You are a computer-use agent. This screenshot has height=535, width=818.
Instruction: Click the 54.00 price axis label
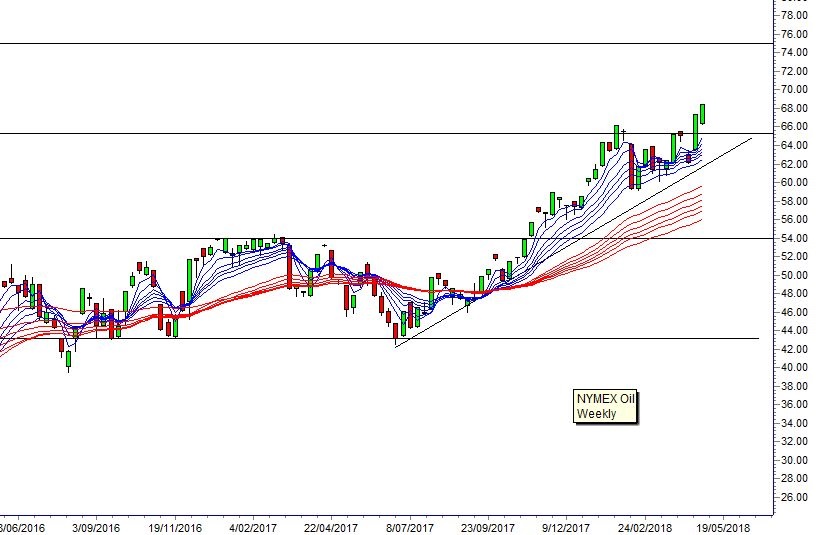click(x=795, y=238)
